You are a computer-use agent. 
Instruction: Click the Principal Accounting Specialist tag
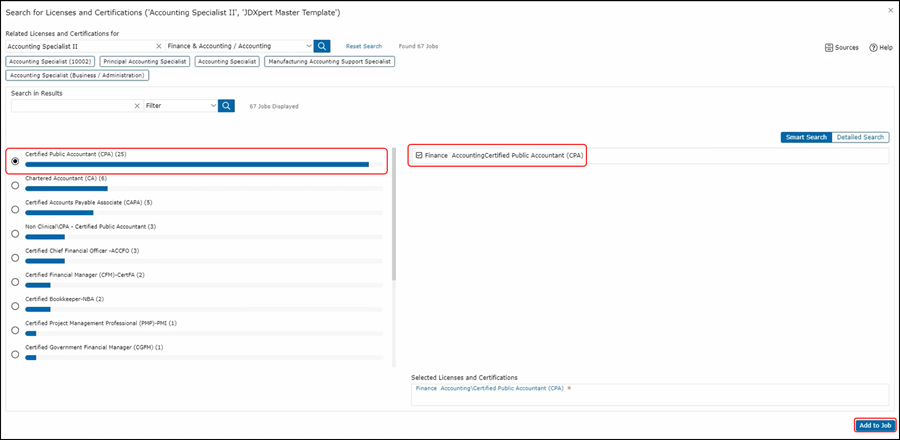pos(143,61)
